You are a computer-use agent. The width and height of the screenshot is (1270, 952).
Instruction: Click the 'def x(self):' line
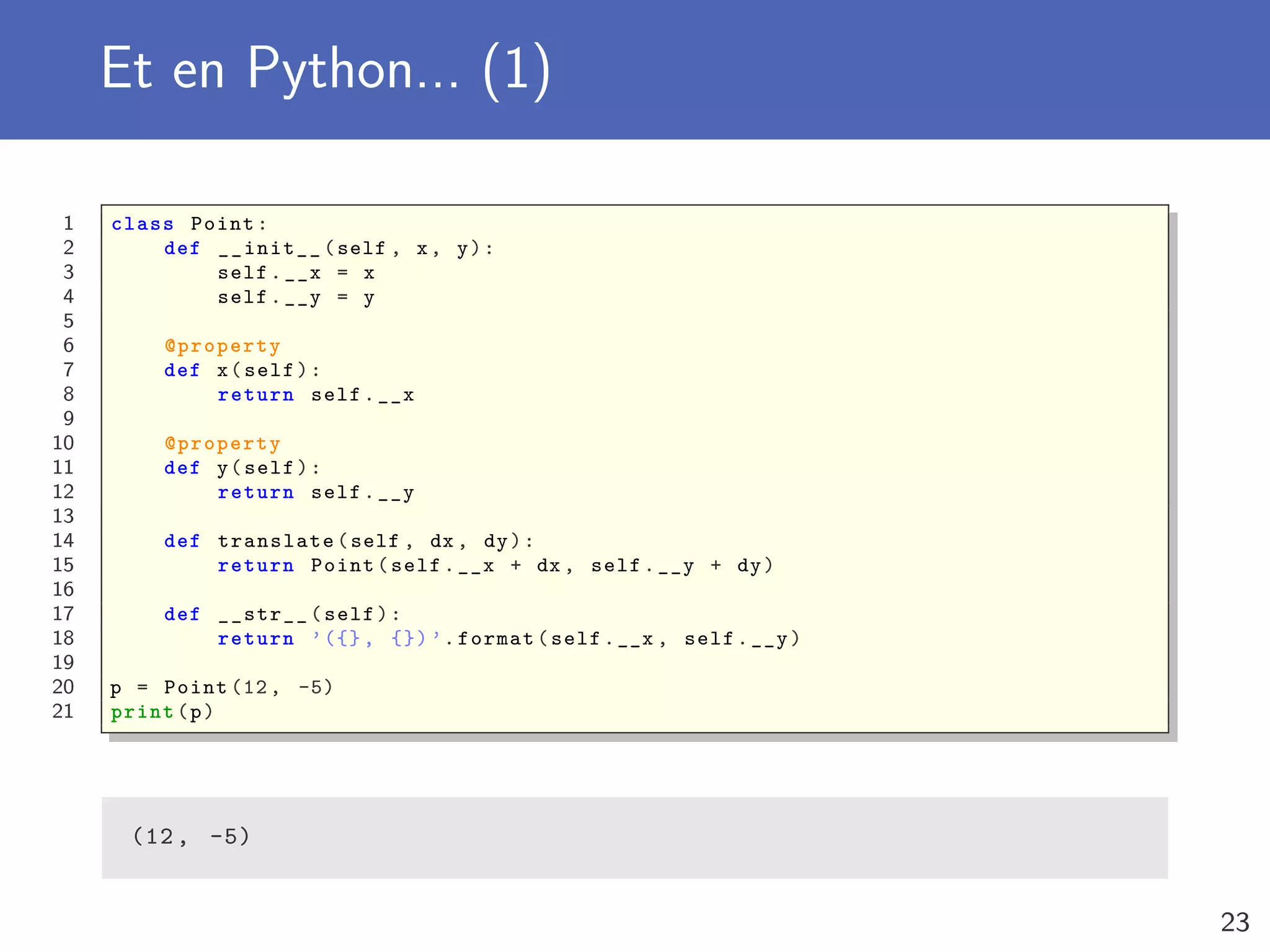242,371
